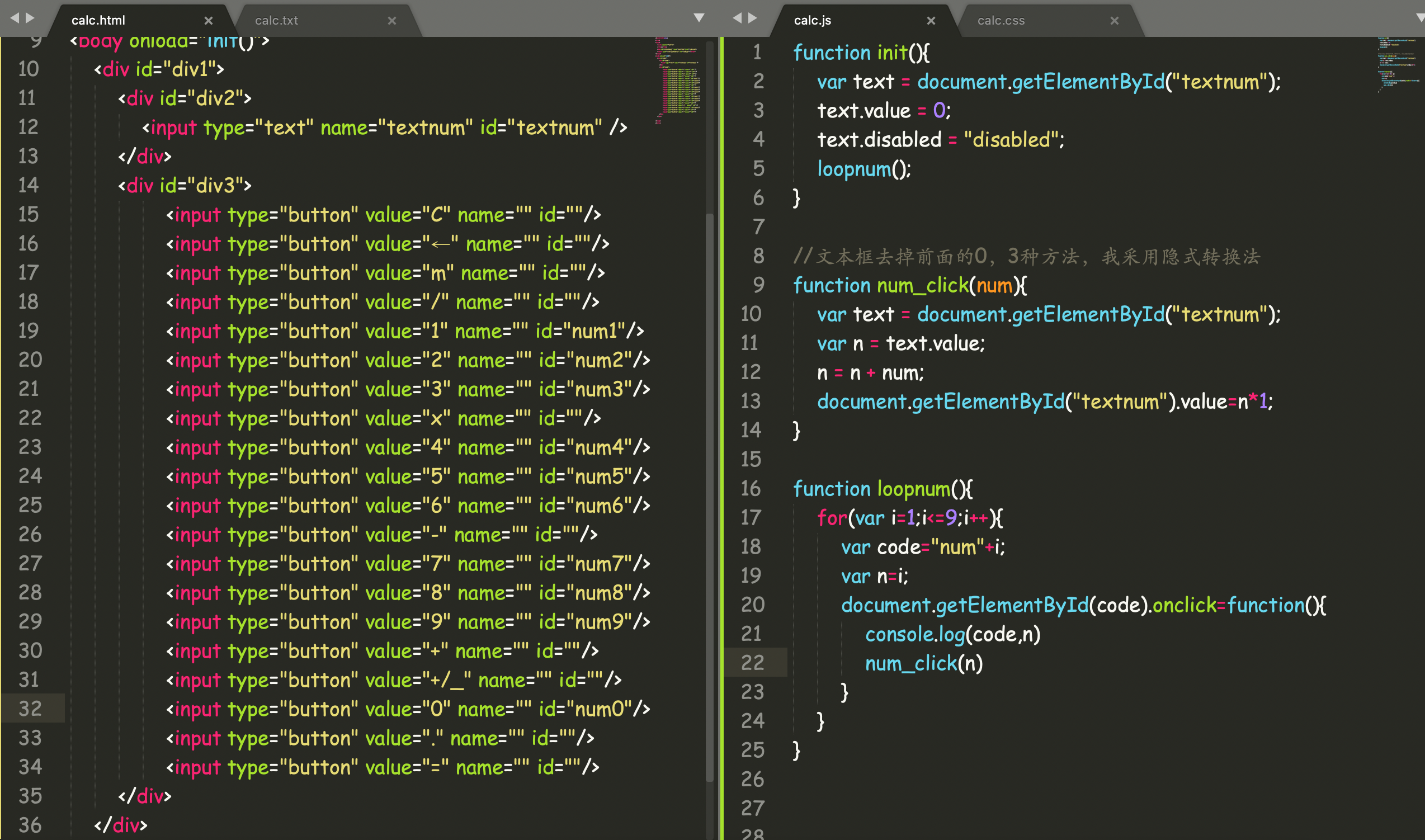
Task: Click the button line with id="num2"
Action: click(408, 360)
